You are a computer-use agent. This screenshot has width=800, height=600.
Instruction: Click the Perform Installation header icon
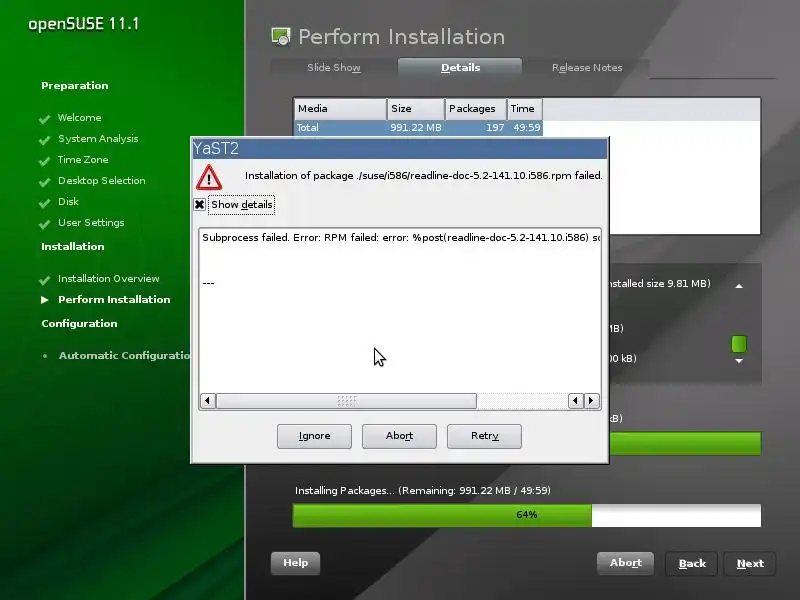click(x=281, y=37)
